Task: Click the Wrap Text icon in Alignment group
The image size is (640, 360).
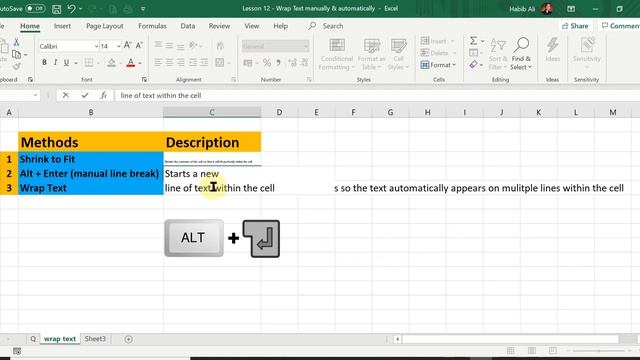Action: coord(220,46)
